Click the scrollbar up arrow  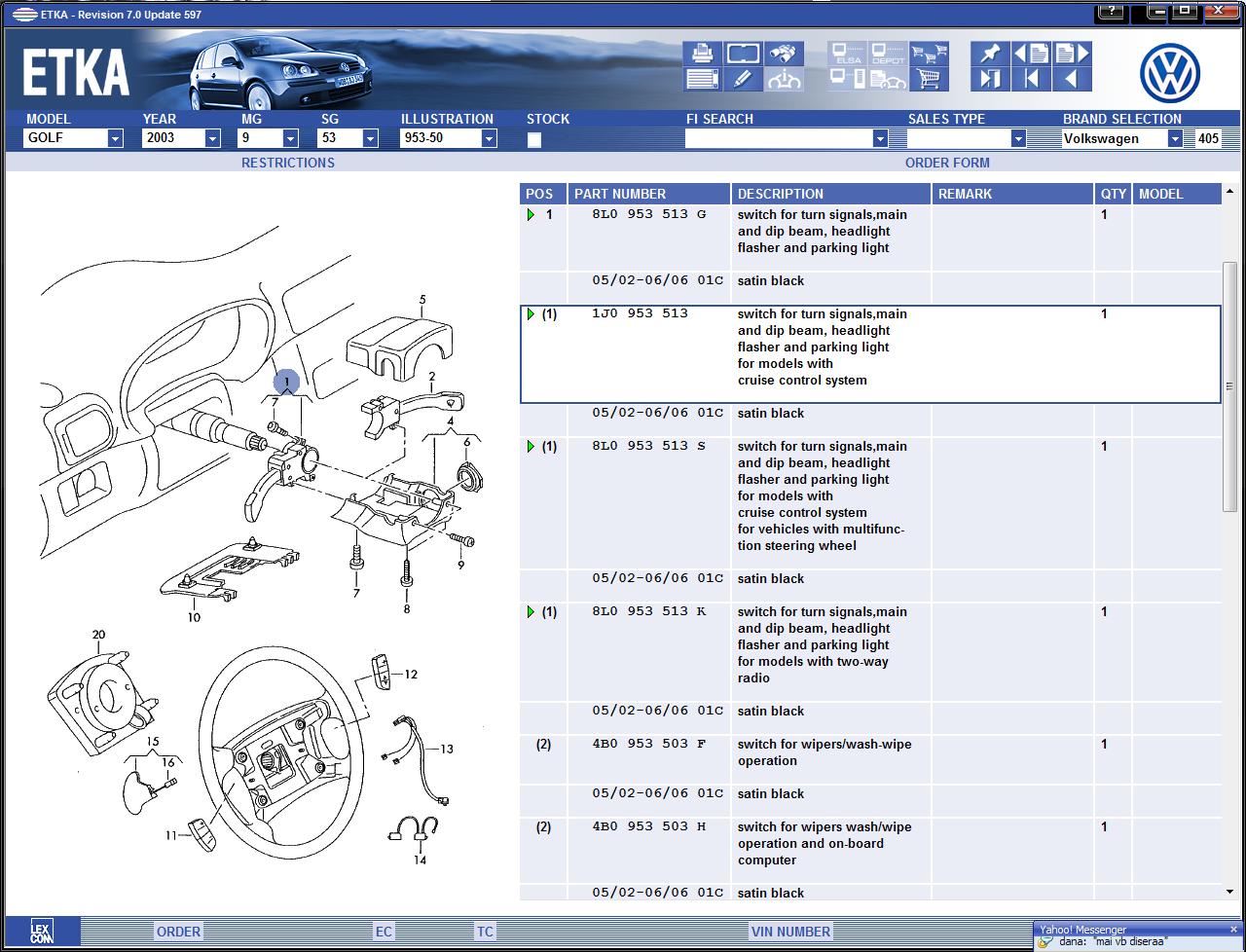[1230, 193]
